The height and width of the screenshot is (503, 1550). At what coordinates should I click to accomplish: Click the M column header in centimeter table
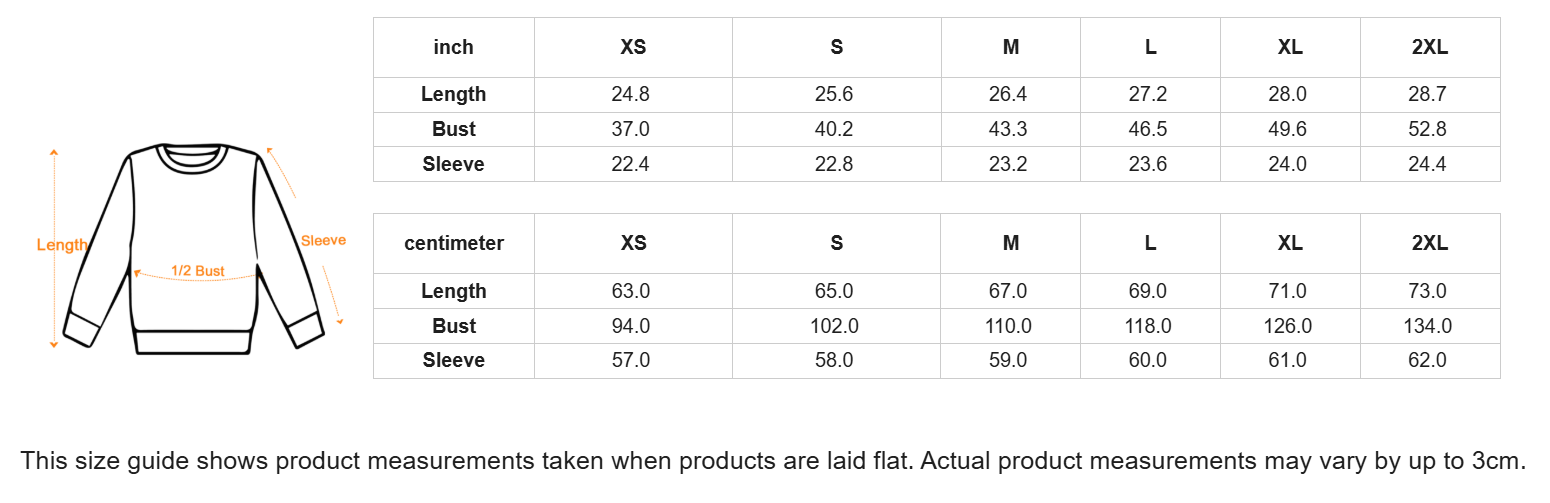[x=1010, y=243]
